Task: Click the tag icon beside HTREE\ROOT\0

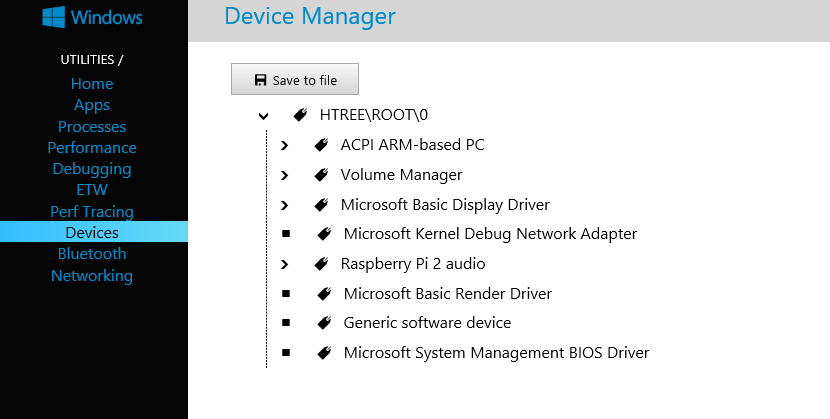Action: 301,115
